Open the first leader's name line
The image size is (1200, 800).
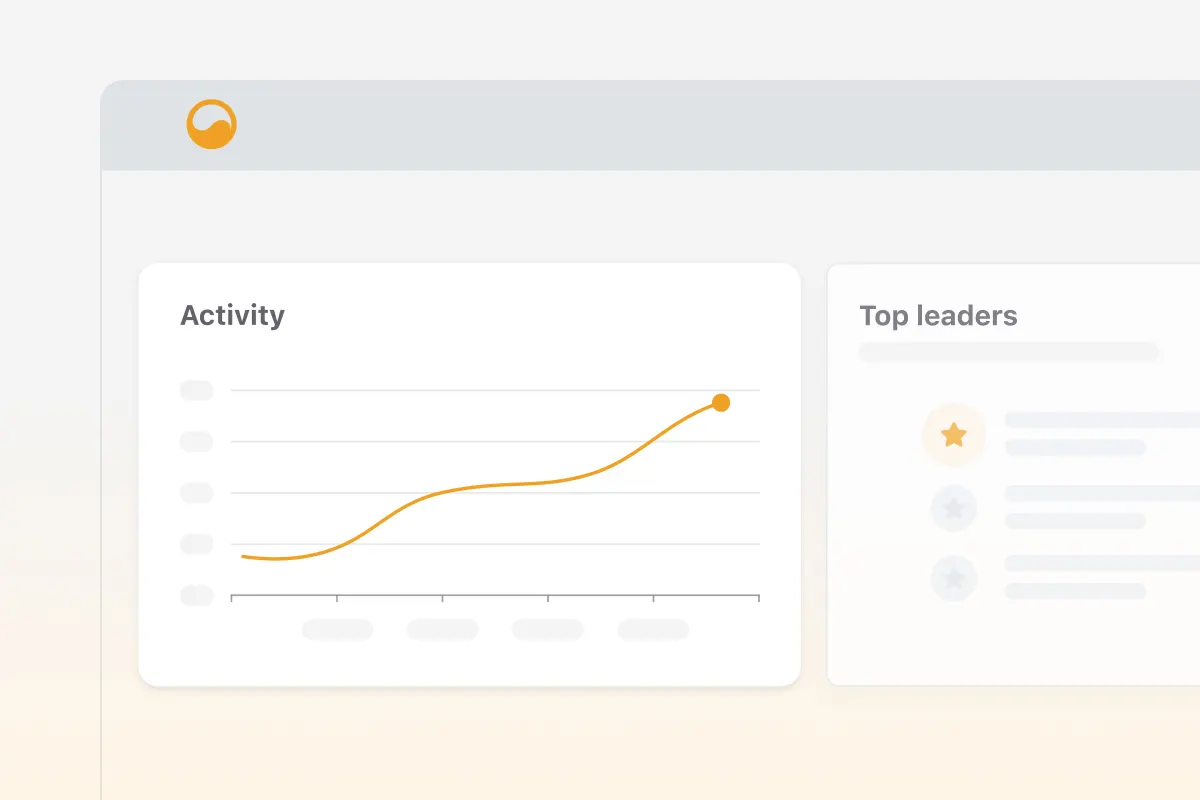pos(1100,420)
